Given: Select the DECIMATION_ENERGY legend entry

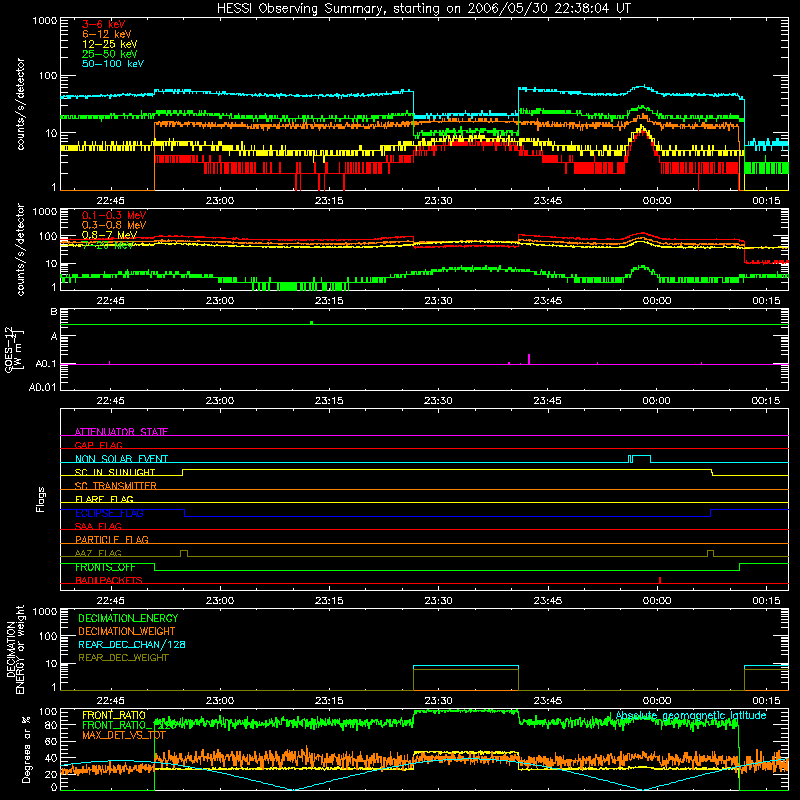Looking at the screenshot, I should click(128, 618).
